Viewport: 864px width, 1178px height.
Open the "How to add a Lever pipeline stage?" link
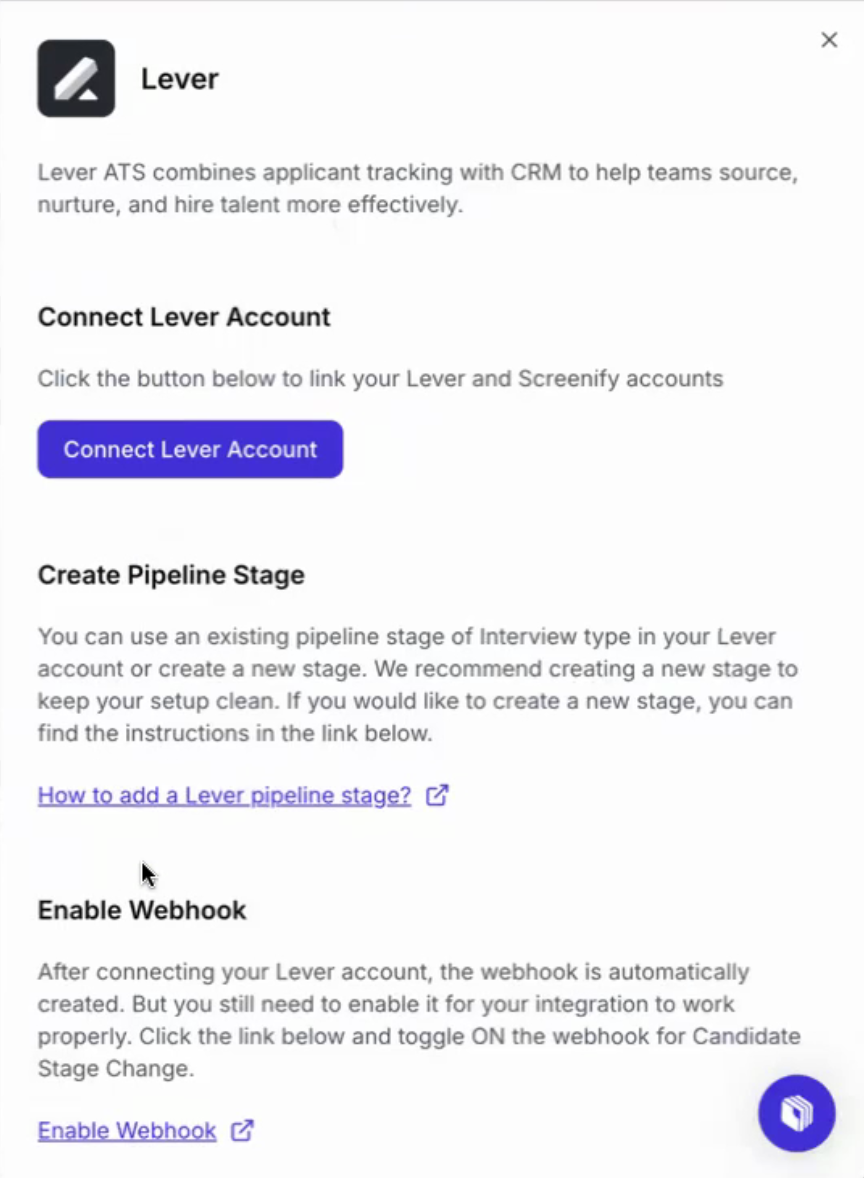click(224, 795)
